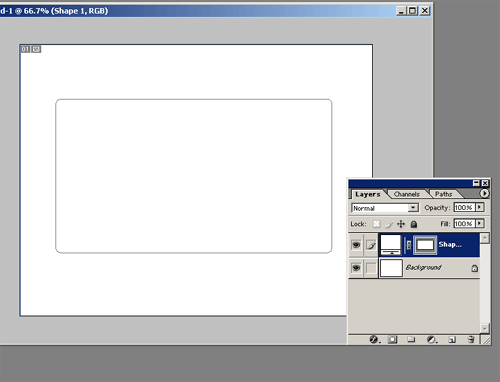The image size is (500, 382).
Task: Click the Opacity value field
Action: point(464,207)
